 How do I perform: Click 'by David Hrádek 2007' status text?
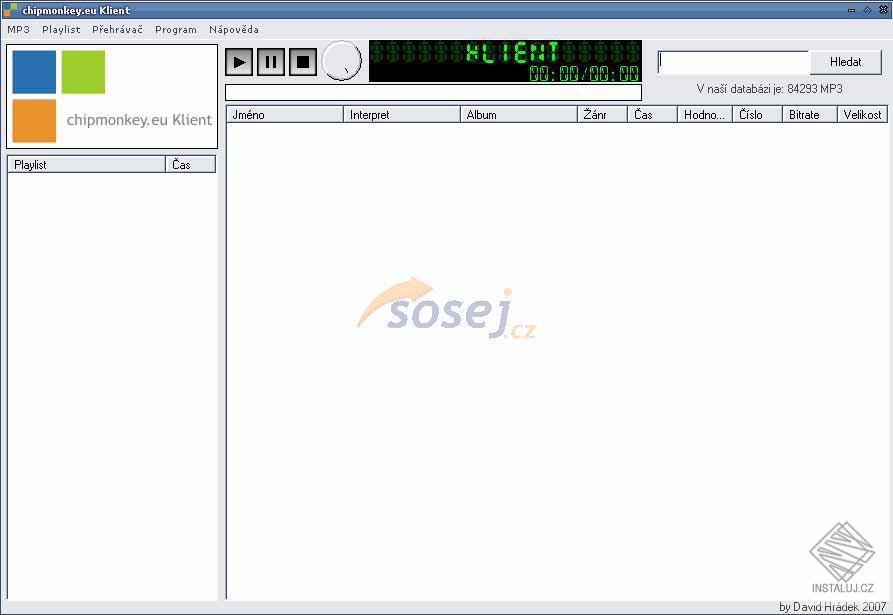pos(832,607)
